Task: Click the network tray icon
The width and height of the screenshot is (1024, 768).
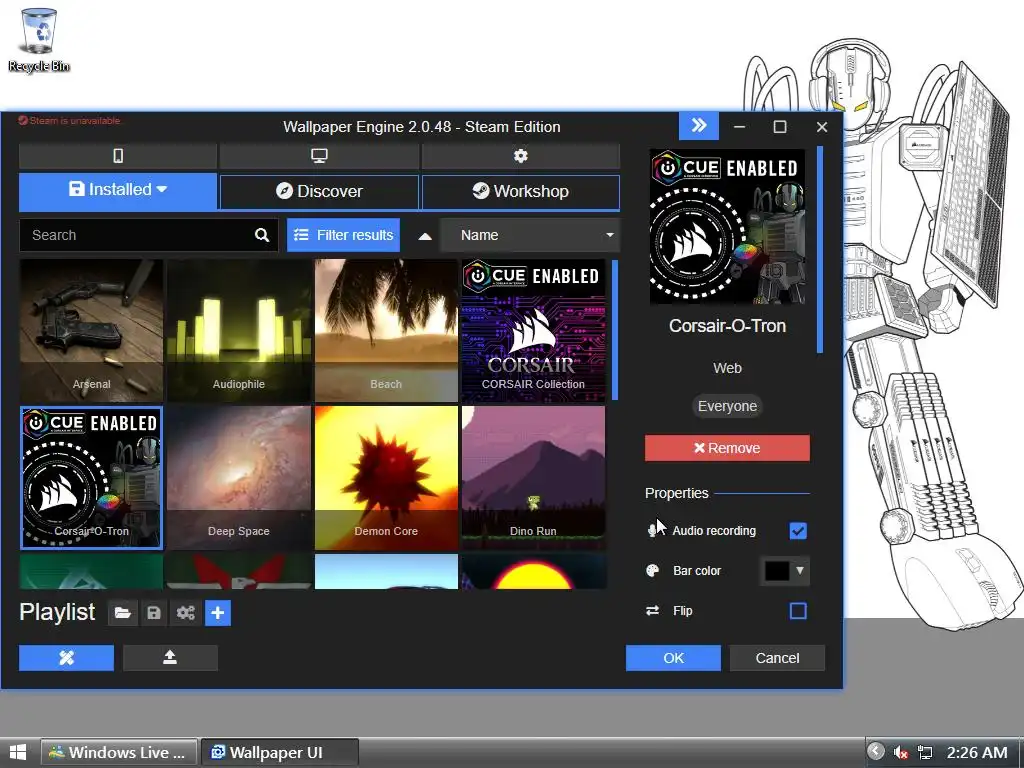Action: (x=925, y=752)
